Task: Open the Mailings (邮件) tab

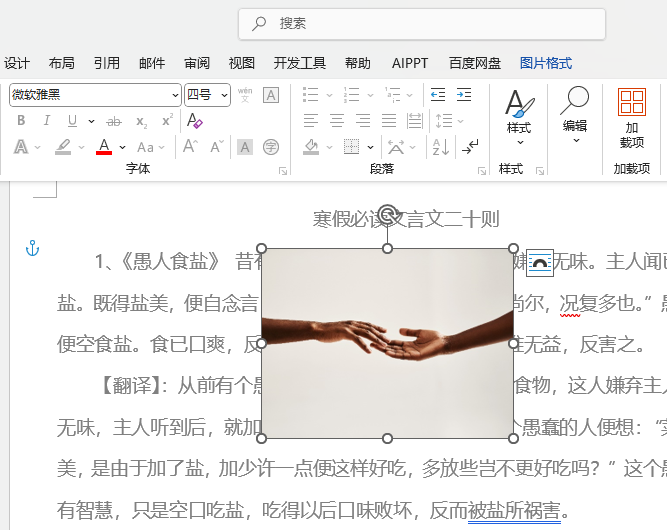Action: click(152, 63)
